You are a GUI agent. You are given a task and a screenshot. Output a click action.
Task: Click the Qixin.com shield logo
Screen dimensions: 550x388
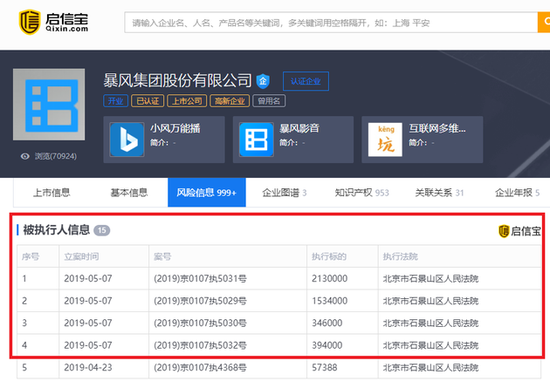pos(29,22)
